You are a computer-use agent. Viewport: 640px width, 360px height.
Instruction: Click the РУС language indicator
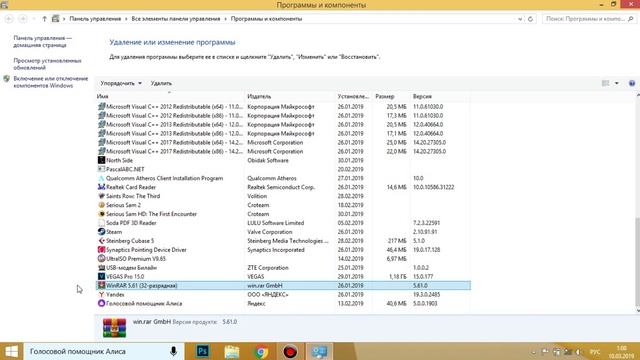(595, 352)
